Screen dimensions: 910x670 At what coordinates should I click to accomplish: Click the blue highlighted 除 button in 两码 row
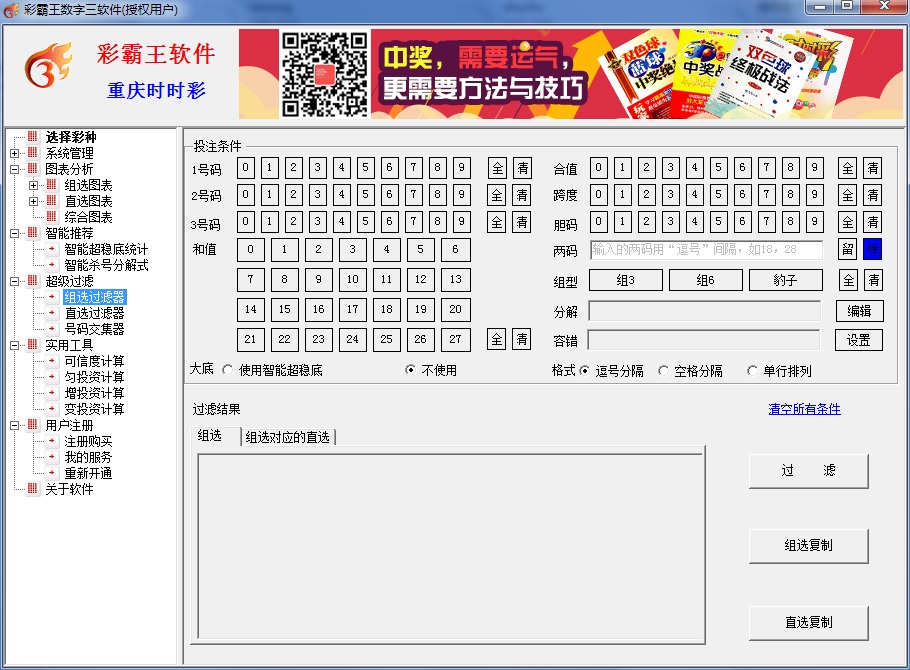coord(872,249)
